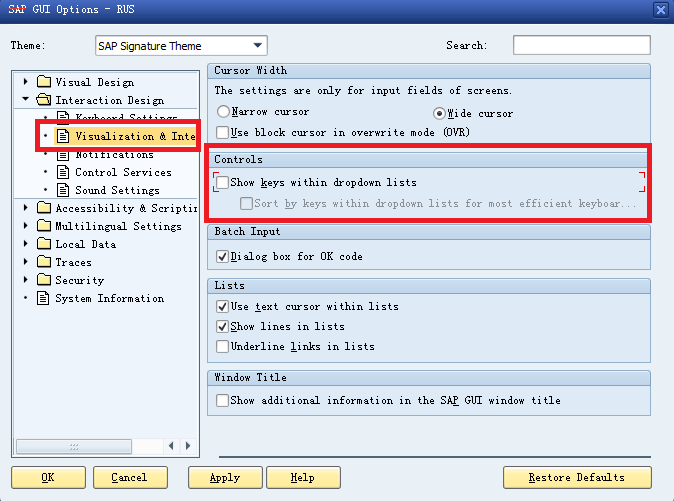Click the Multilingual Settings folder icon
The height and width of the screenshot is (501, 674).
pyautogui.click(x=44, y=226)
